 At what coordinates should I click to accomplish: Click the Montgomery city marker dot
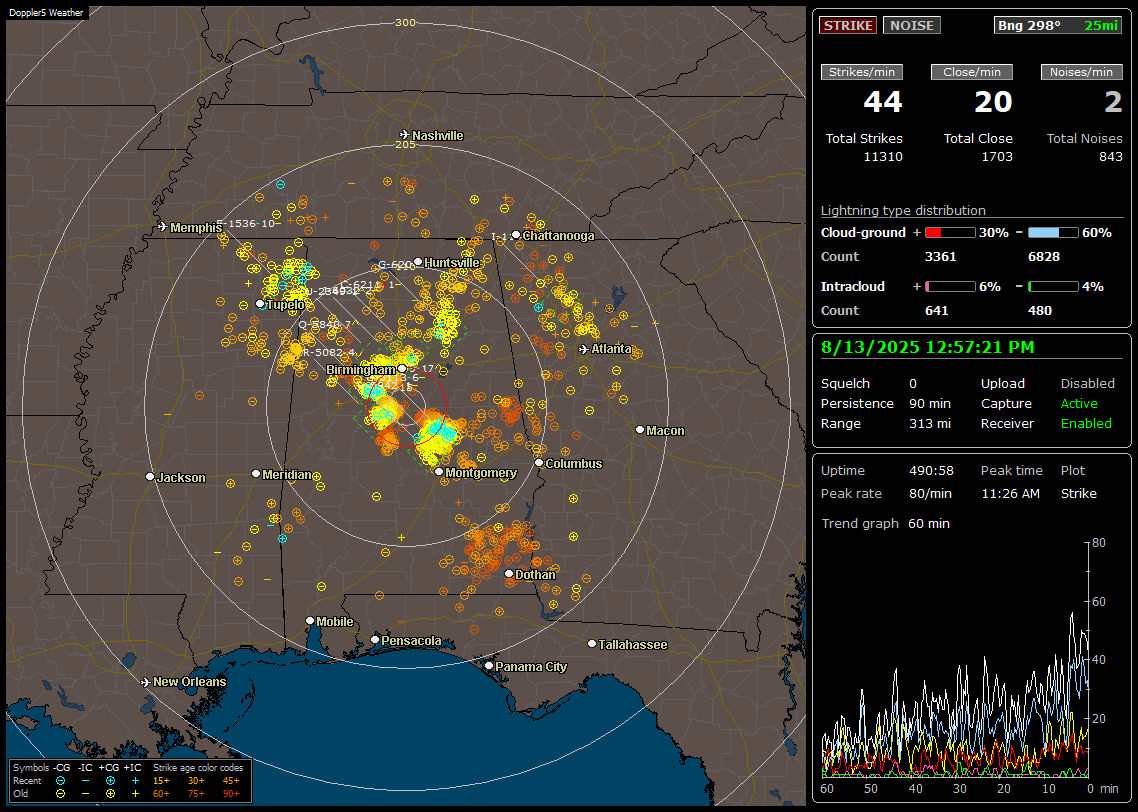(439, 472)
